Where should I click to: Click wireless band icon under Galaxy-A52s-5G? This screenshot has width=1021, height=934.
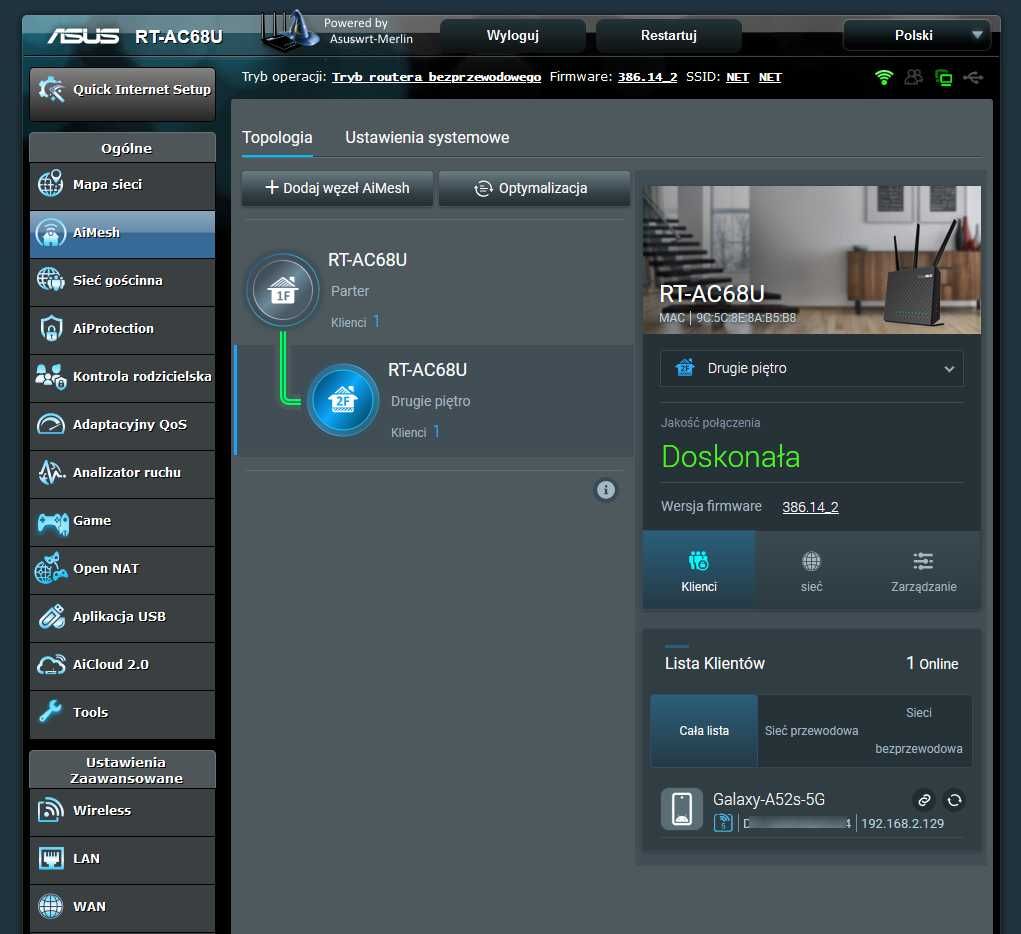point(723,823)
